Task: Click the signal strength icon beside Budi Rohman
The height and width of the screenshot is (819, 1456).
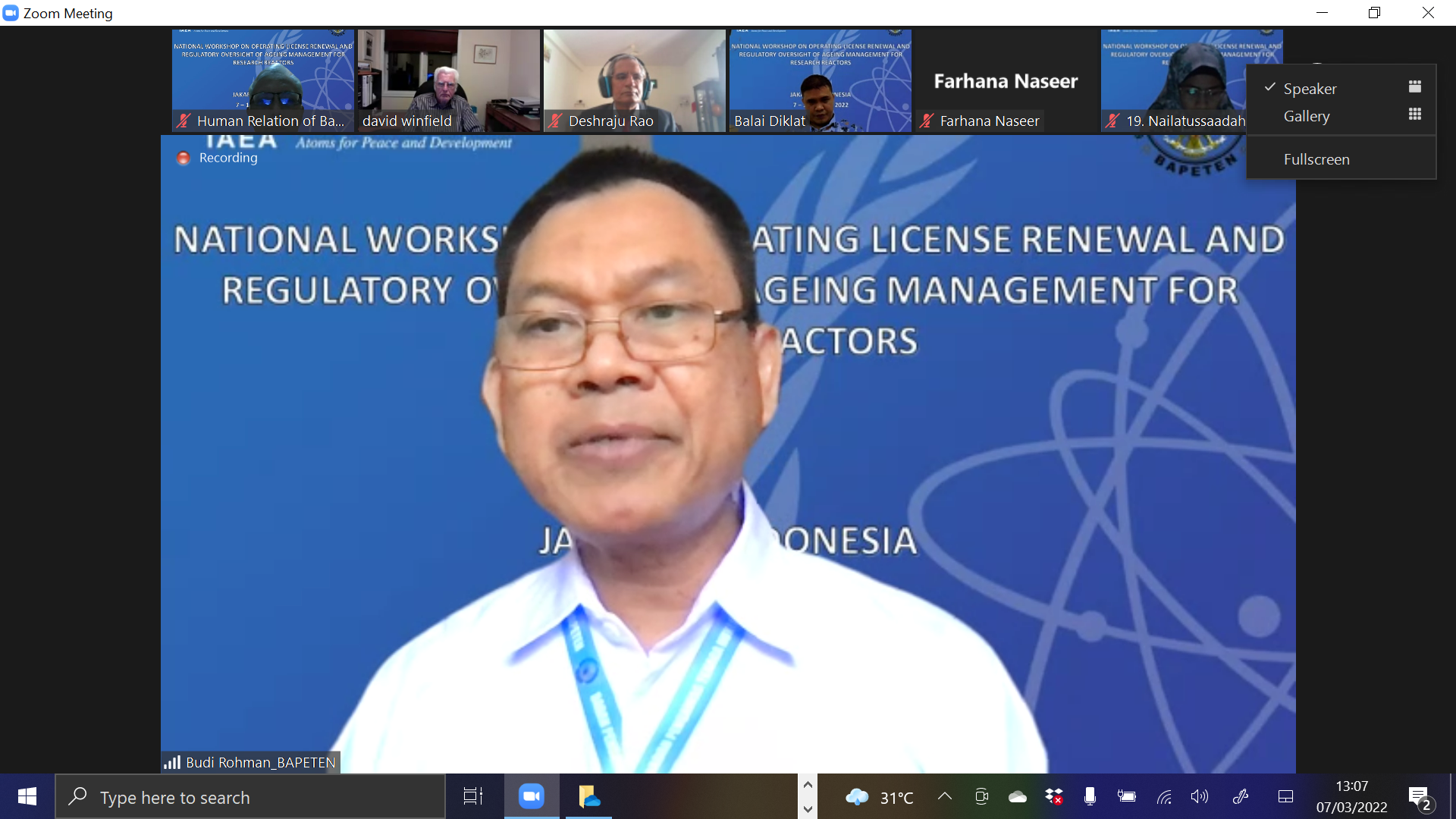Action: (172, 762)
